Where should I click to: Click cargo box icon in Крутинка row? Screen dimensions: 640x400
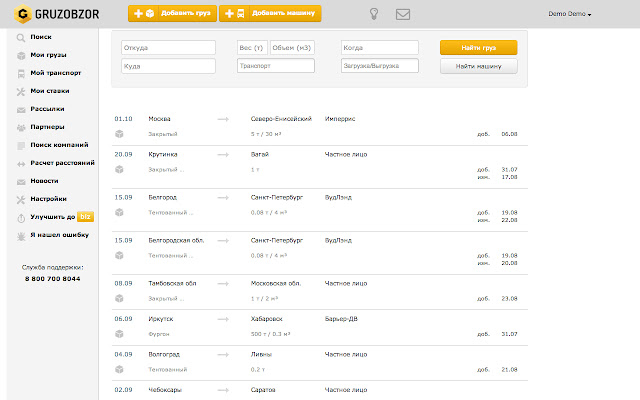point(119,169)
